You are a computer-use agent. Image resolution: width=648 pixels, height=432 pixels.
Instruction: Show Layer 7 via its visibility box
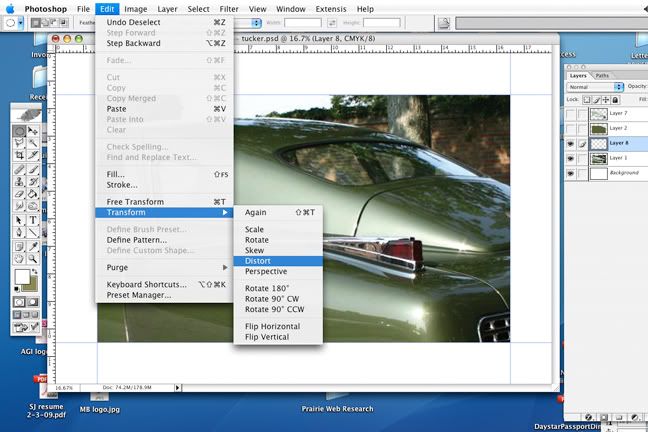coord(570,114)
